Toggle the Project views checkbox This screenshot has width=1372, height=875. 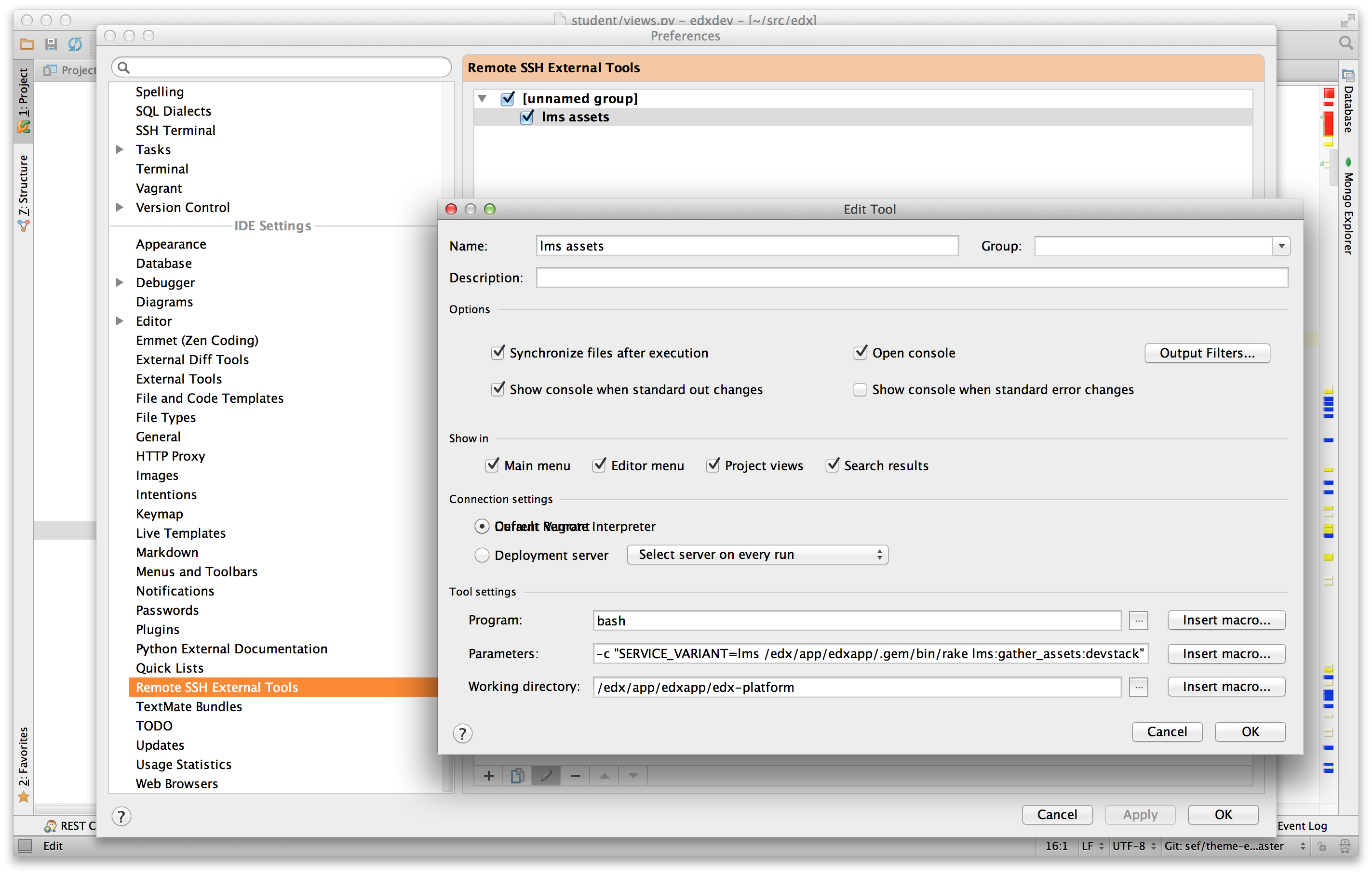click(x=713, y=465)
